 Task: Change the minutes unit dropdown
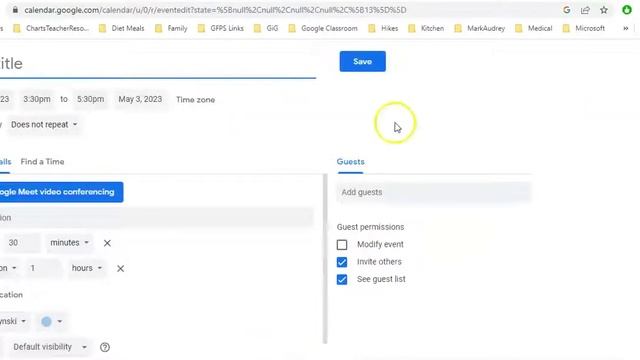coord(69,242)
